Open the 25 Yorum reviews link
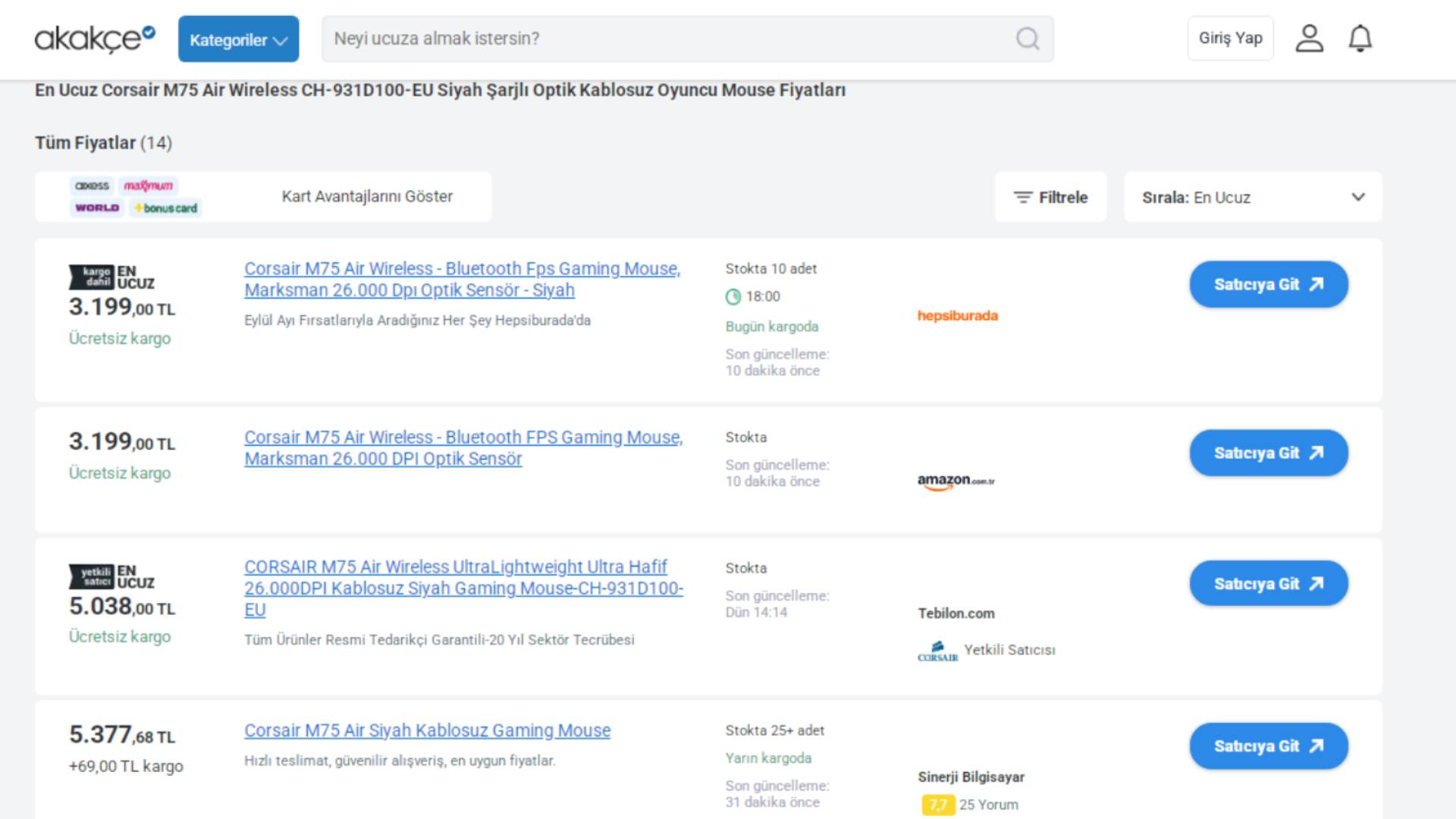Viewport: 1456px width, 819px height. point(988,805)
